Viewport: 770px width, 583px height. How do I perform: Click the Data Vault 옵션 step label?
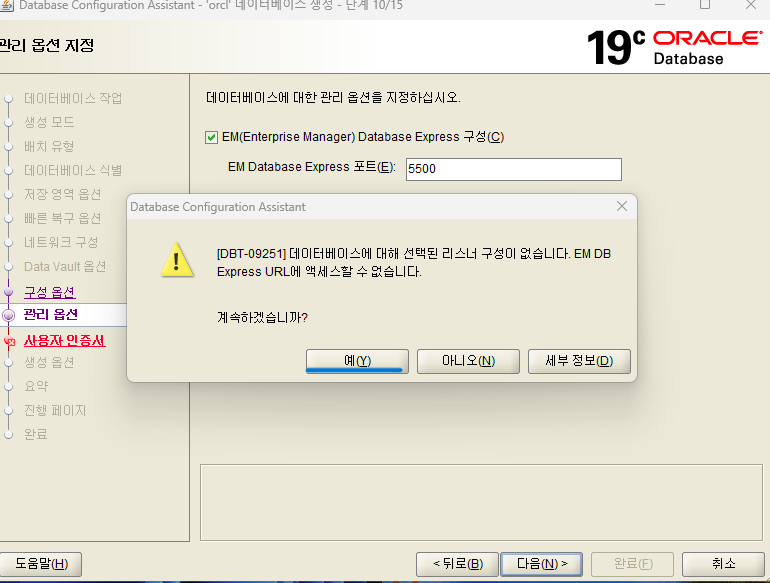tap(65, 266)
